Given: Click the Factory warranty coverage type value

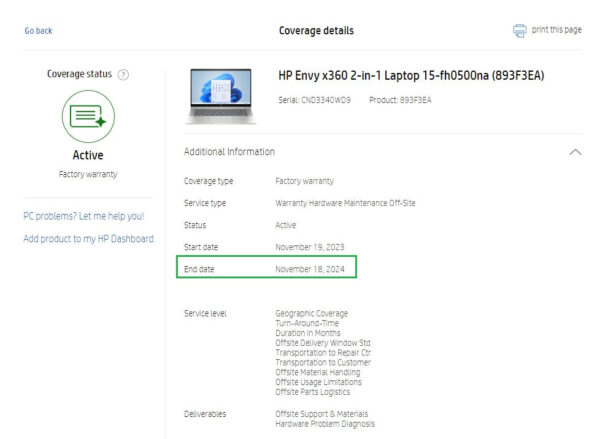Looking at the screenshot, I should click(304, 181).
